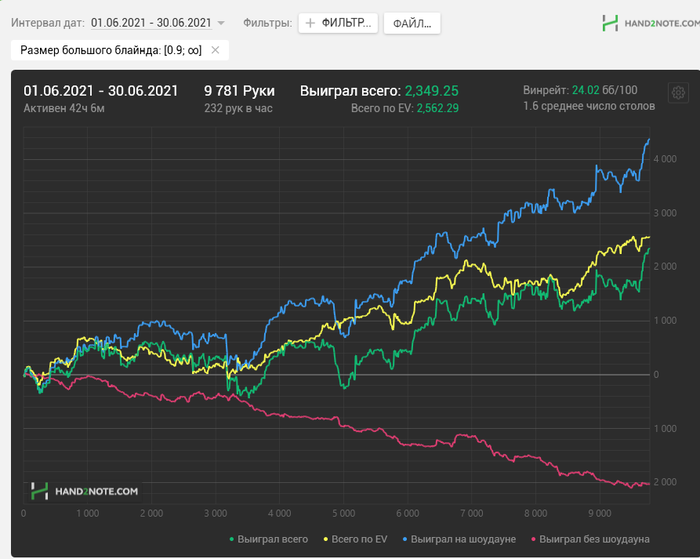Click the Интервал дат label

click(48, 23)
